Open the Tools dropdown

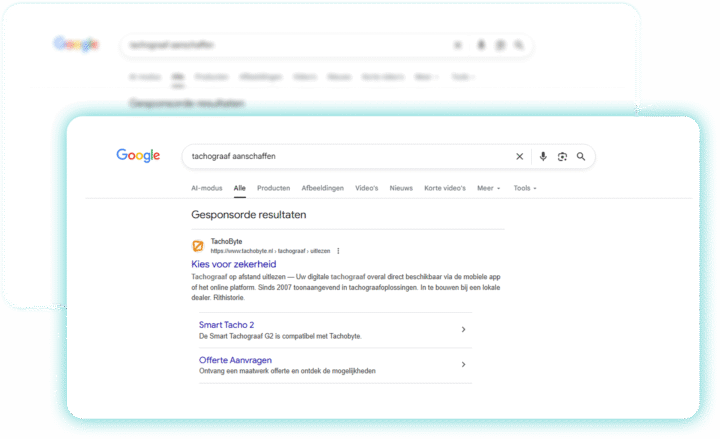(x=525, y=188)
